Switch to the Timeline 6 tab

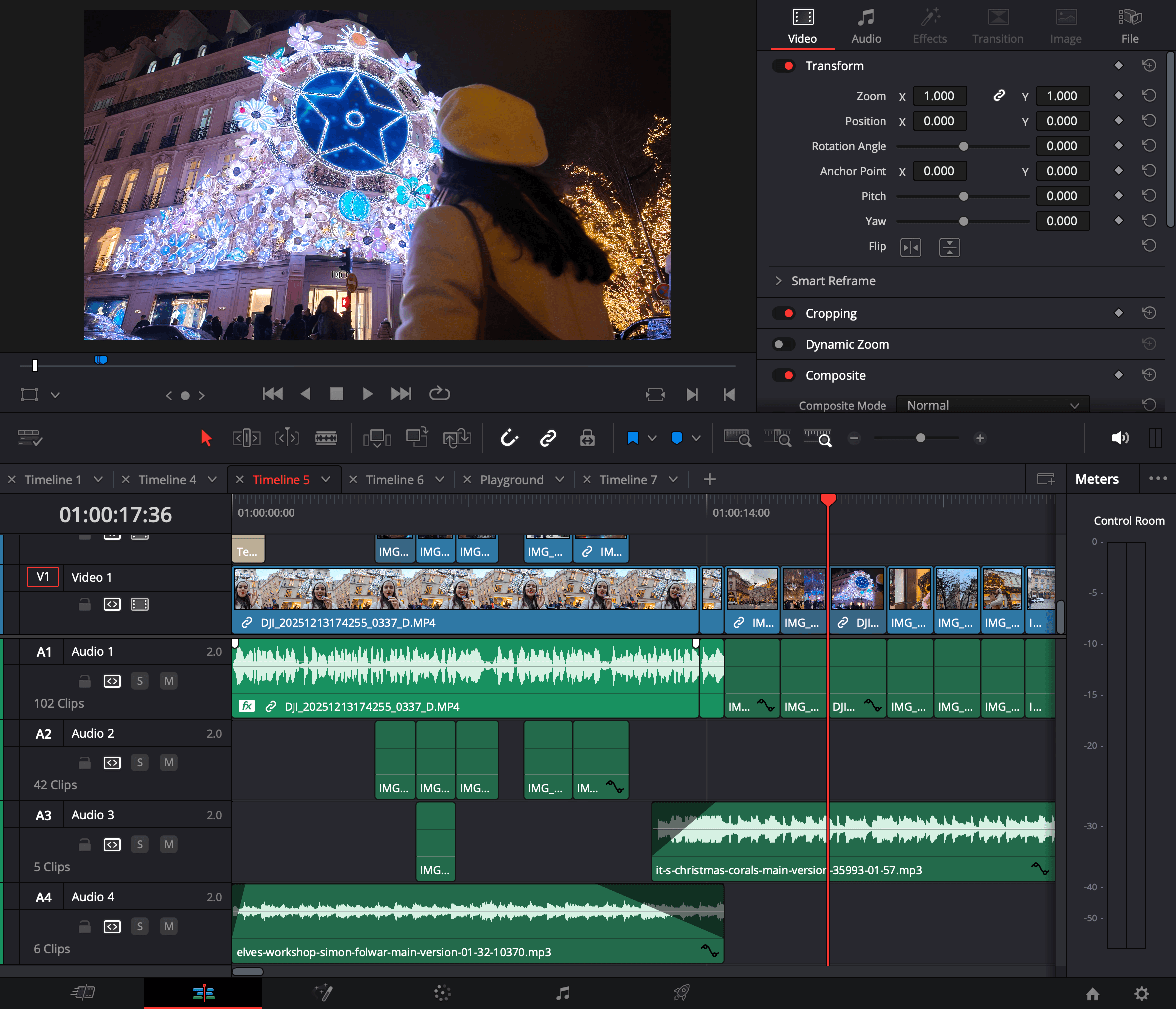coord(394,480)
